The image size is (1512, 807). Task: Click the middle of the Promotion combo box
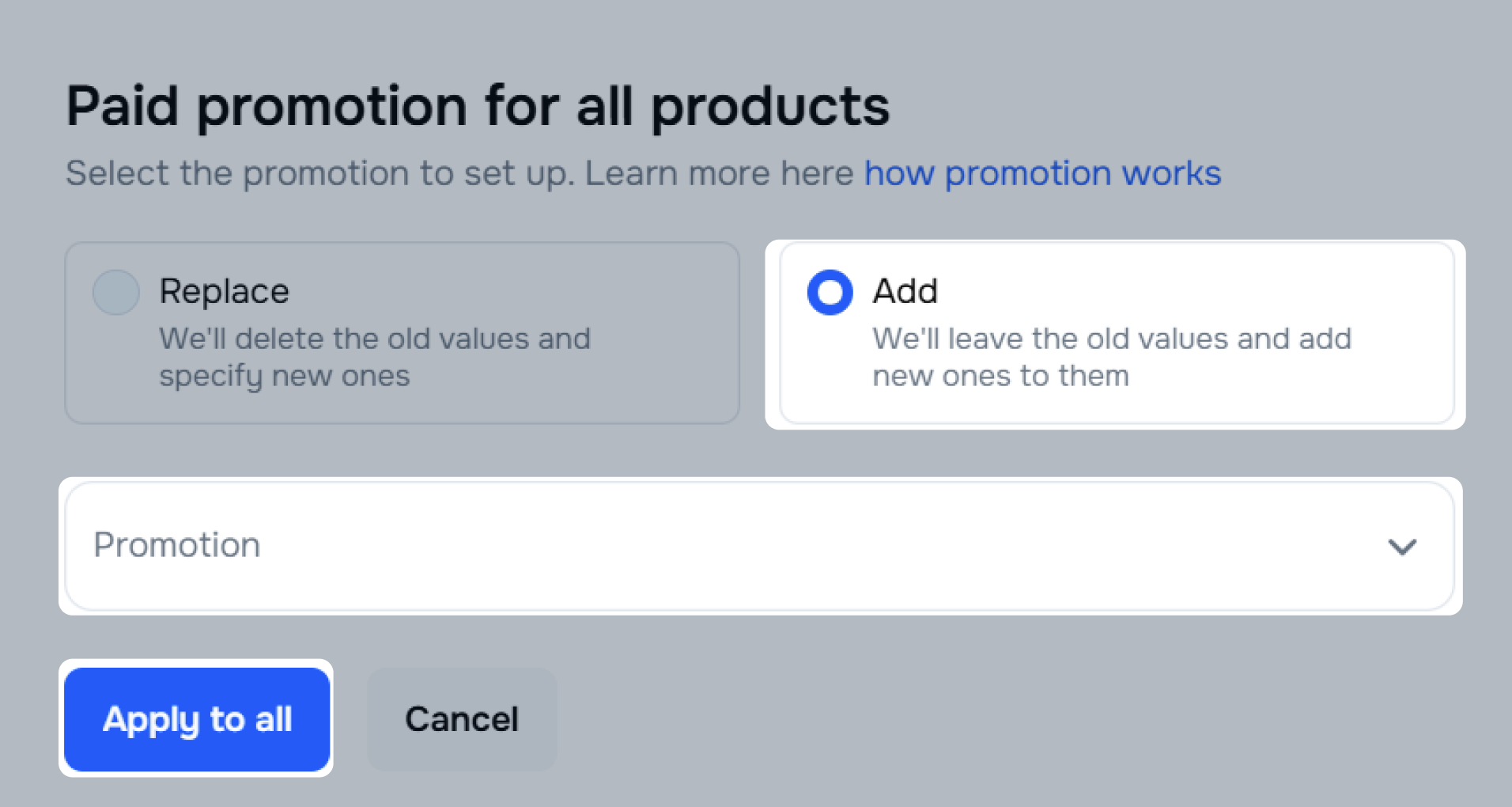760,546
